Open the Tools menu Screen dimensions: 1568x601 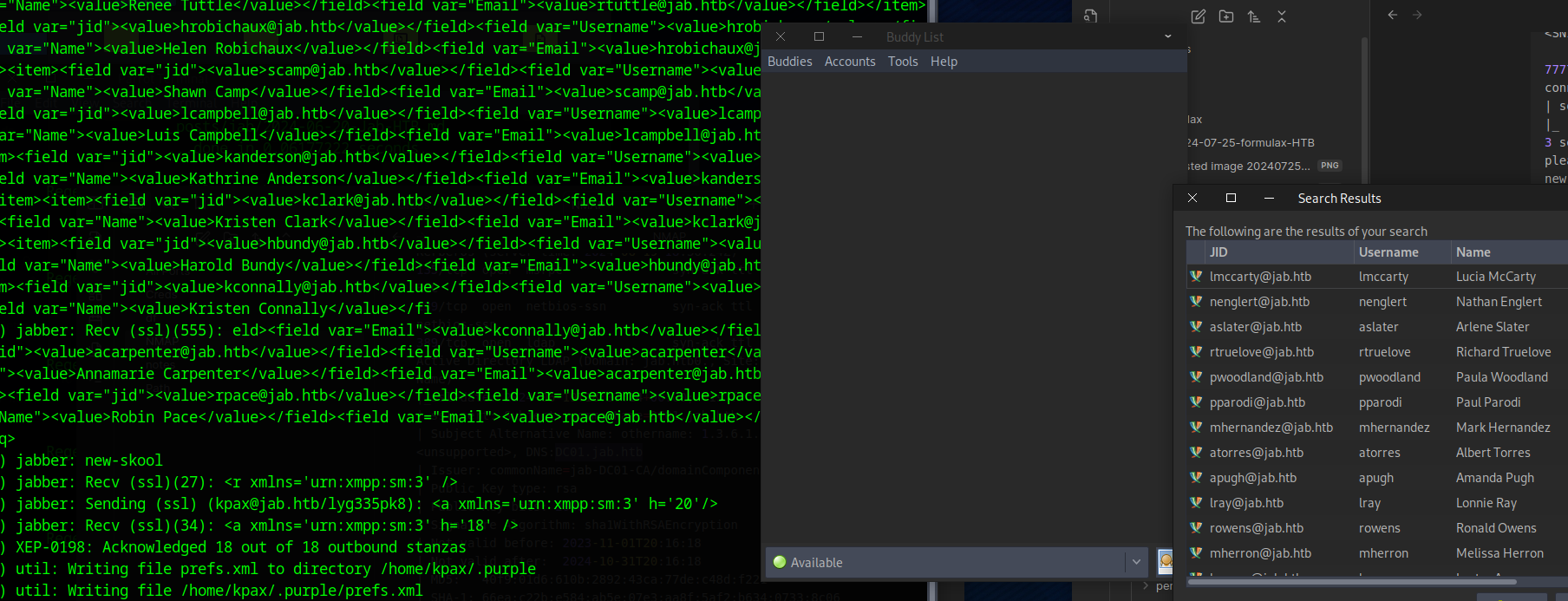click(903, 62)
